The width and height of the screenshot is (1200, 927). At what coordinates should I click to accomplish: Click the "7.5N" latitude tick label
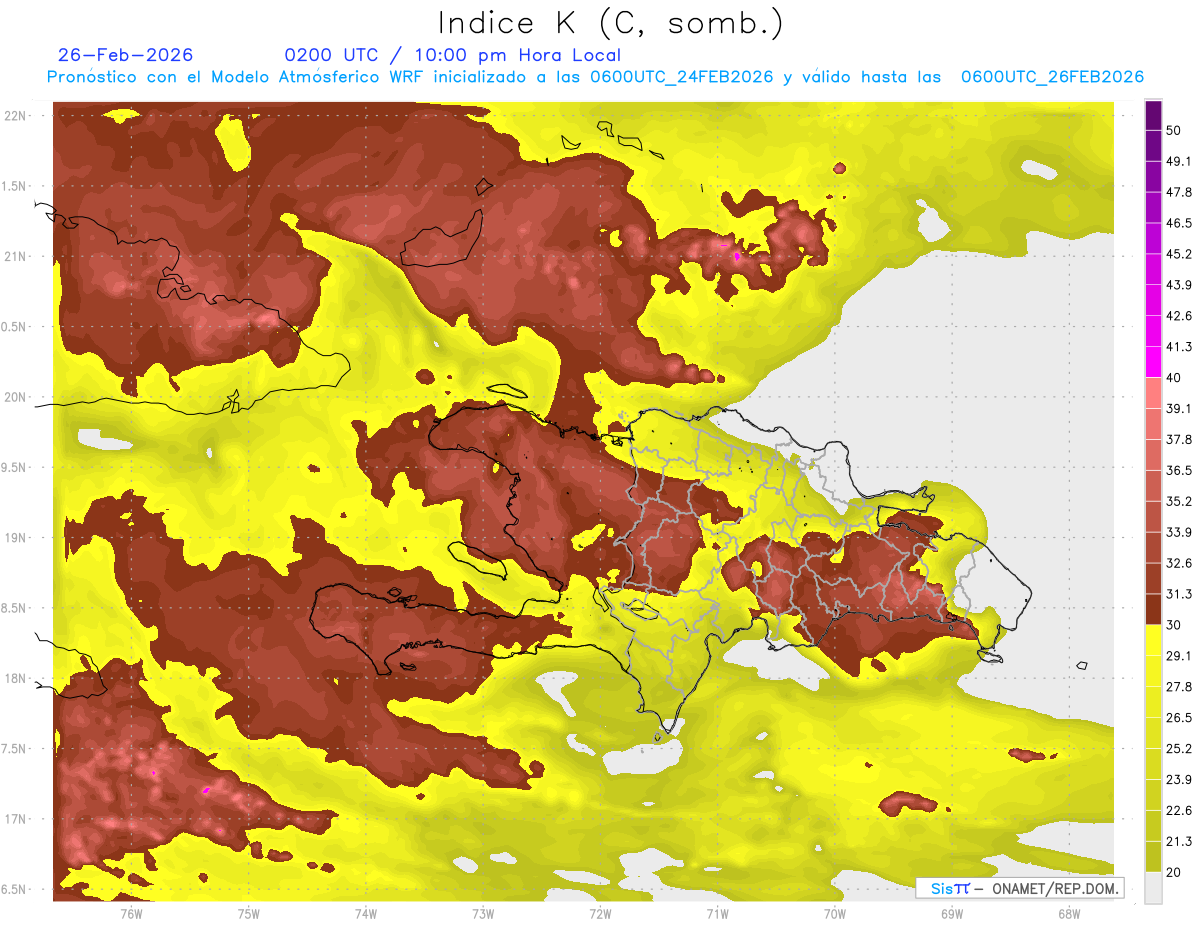(x=15, y=749)
